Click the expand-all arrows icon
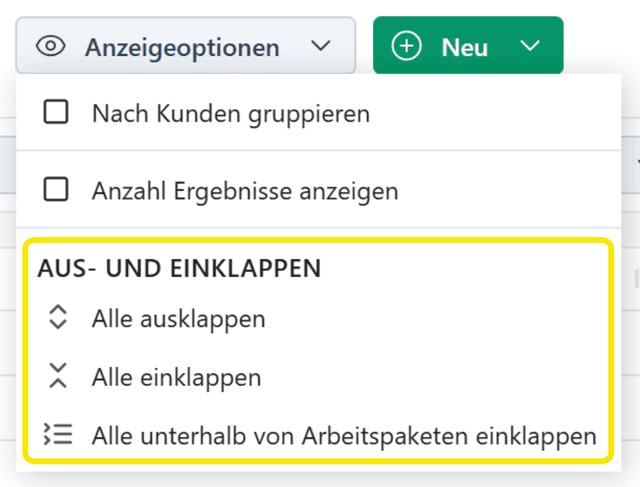640x487 pixels. [58, 319]
